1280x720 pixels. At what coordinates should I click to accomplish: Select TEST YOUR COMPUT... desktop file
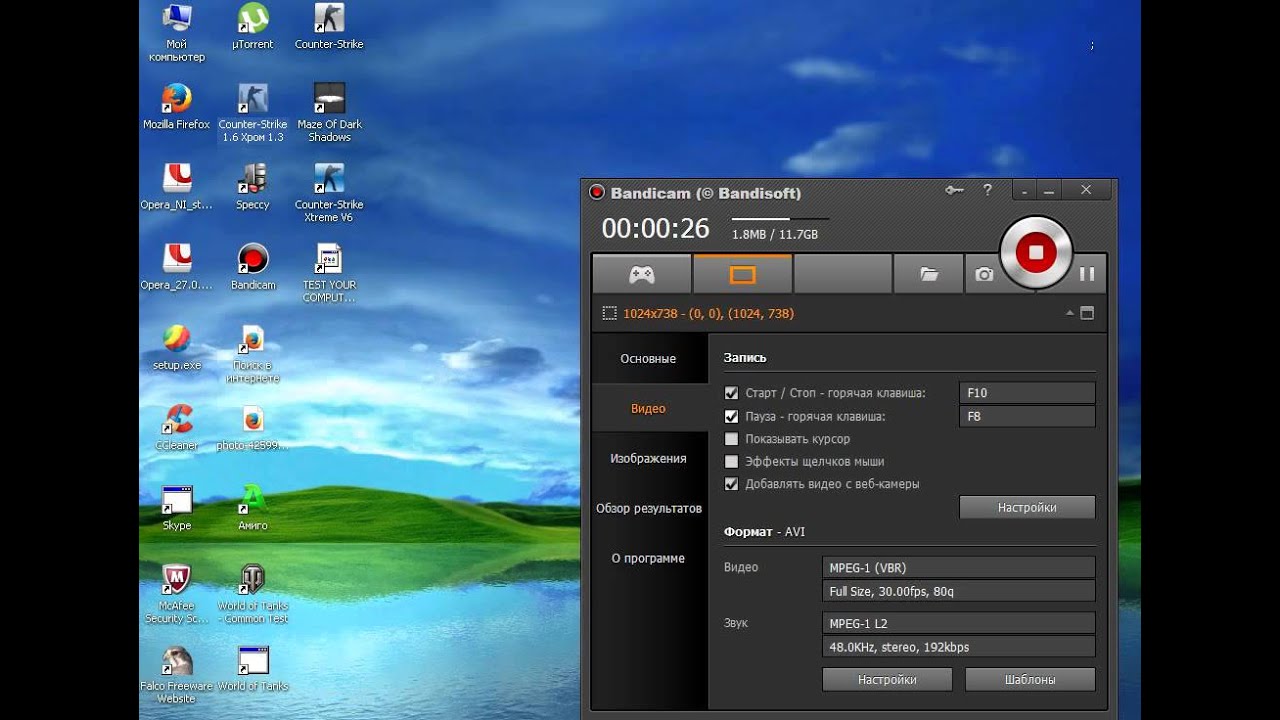coord(329,273)
